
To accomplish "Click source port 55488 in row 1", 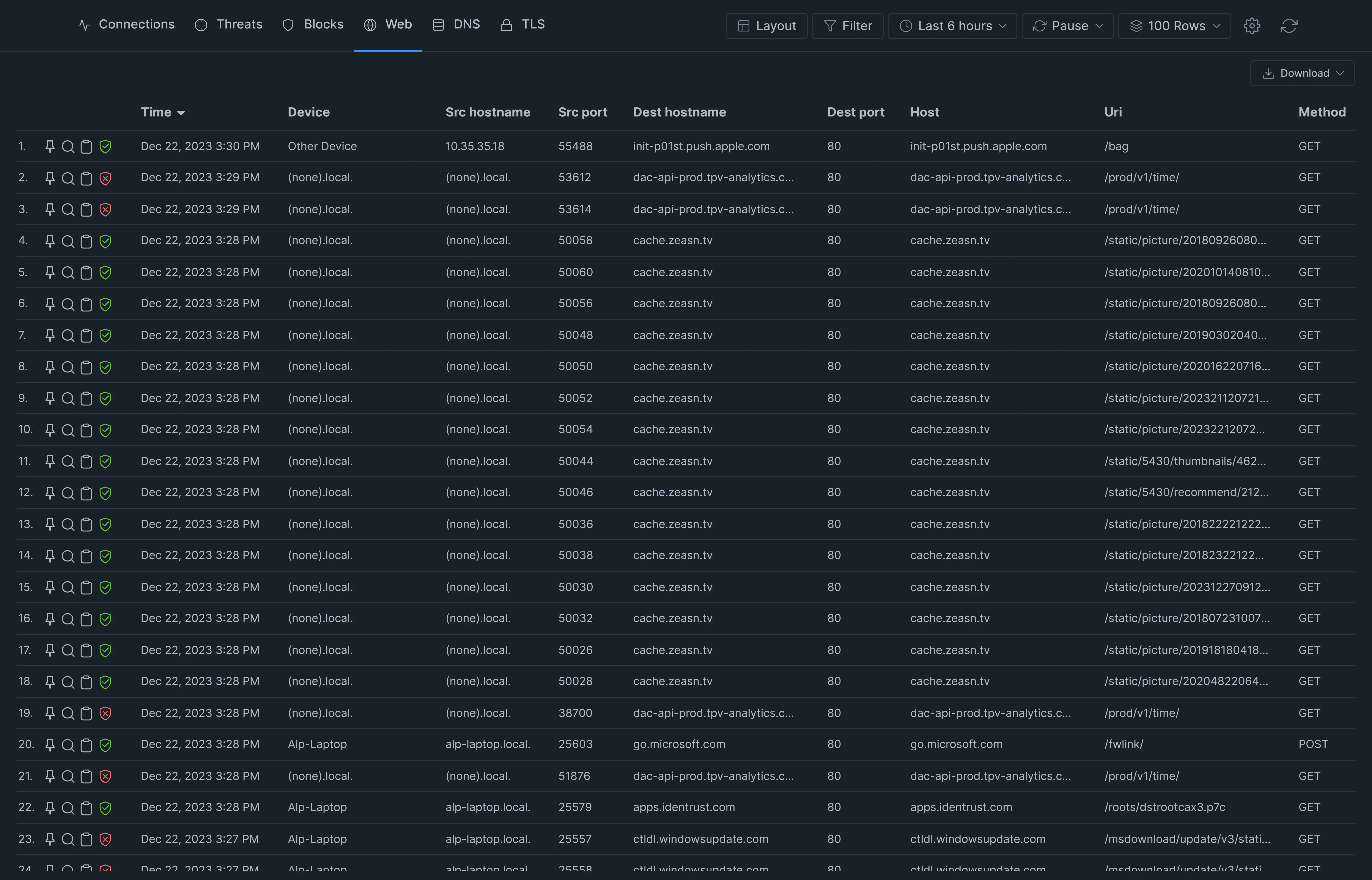I will click(x=575, y=146).
